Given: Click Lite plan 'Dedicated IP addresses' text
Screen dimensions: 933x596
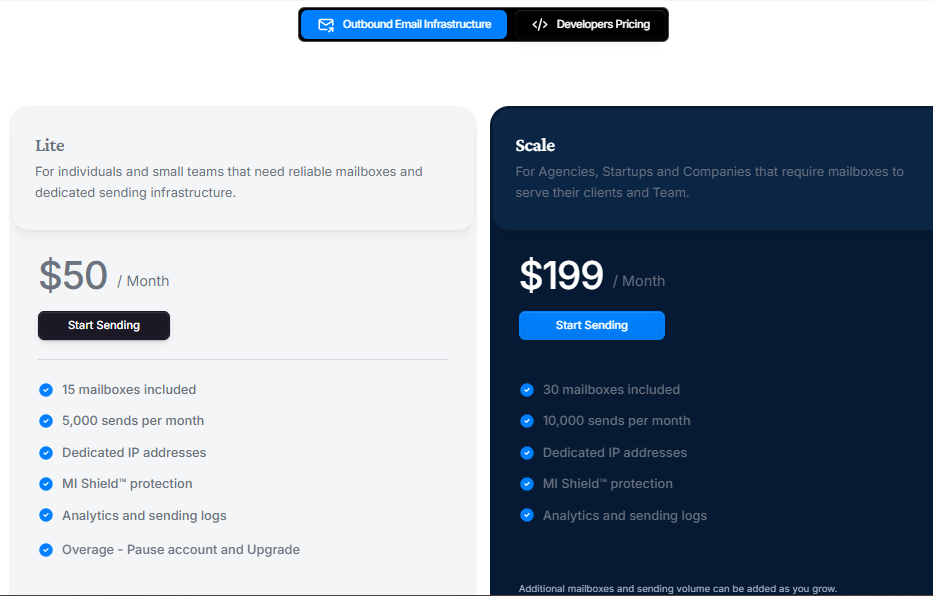Looking at the screenshot, I should (134, 453).
